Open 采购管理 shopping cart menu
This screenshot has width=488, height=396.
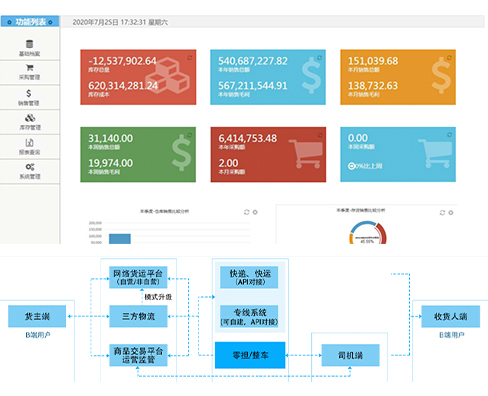coord(30,68)
